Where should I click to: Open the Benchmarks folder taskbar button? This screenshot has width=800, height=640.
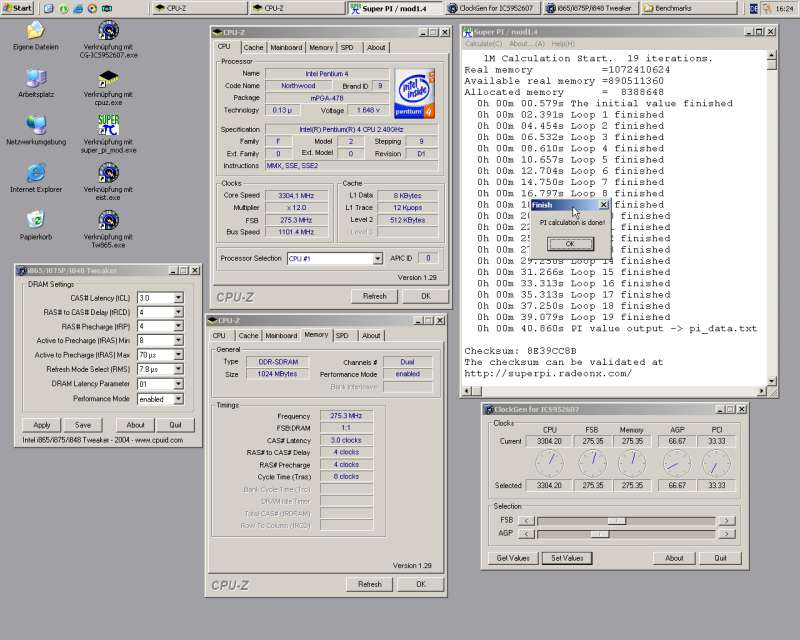[x=689, y=8]
